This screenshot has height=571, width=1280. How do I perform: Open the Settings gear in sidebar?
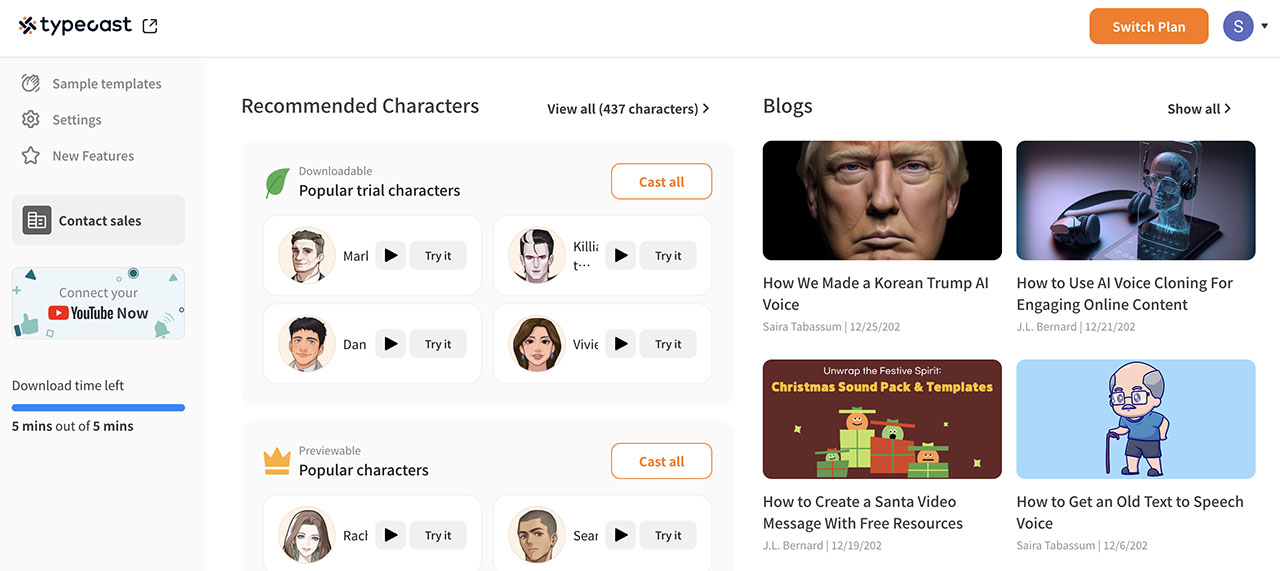click(31, 120)
